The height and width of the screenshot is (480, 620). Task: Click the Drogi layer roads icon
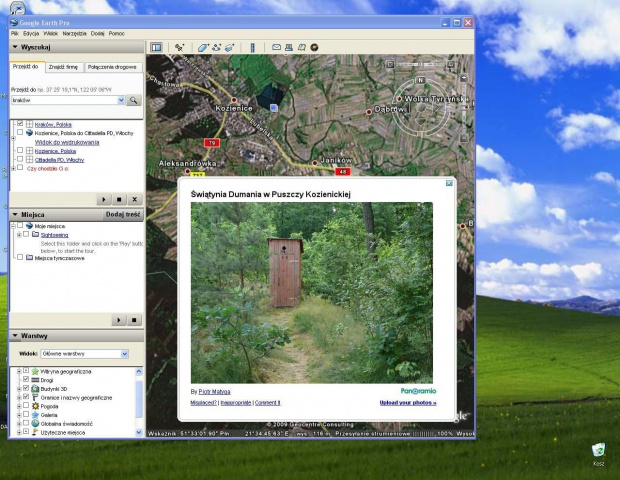(35, 380)
